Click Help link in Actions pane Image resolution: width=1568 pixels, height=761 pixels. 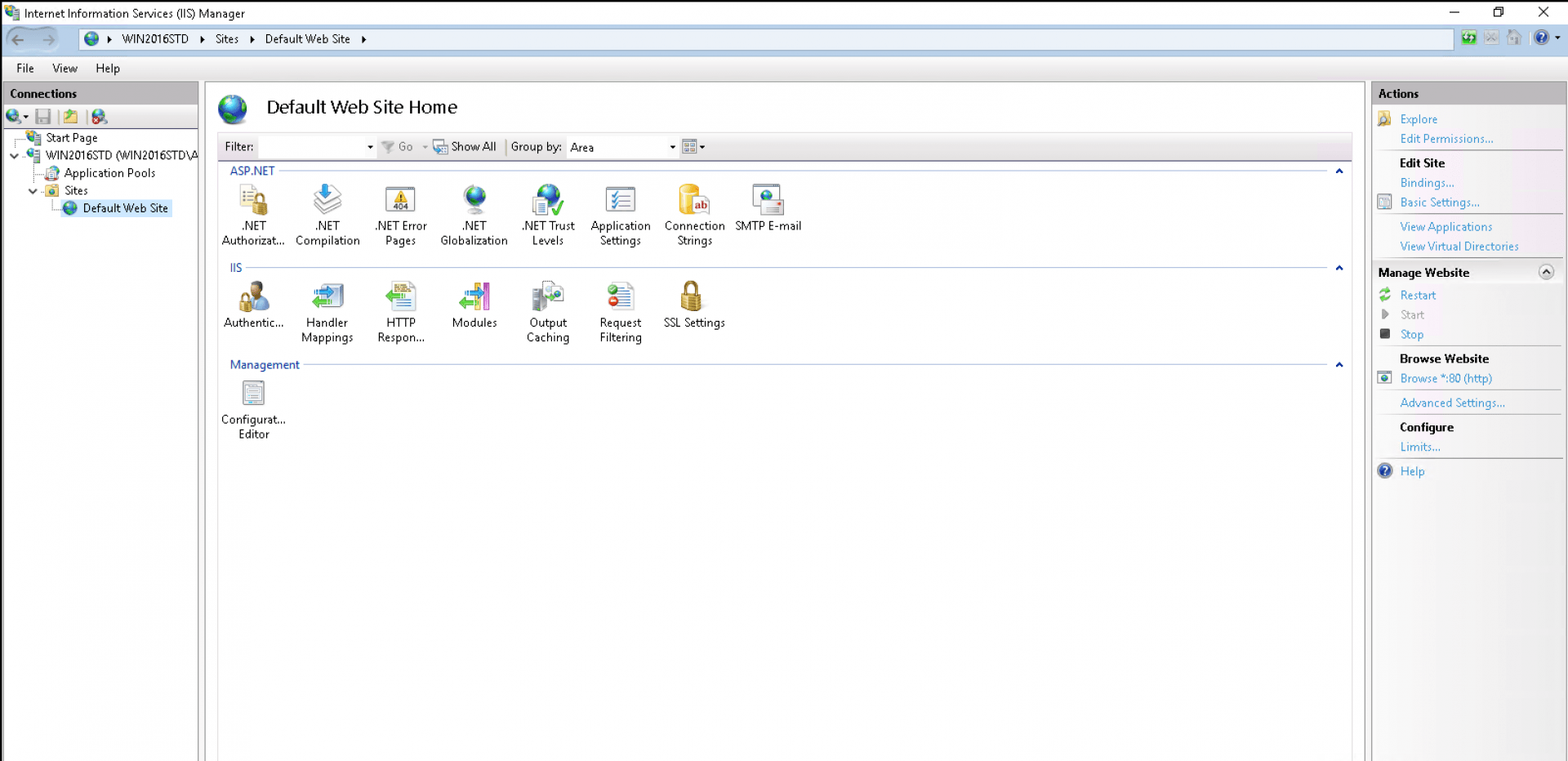(x=1412, y=471)
